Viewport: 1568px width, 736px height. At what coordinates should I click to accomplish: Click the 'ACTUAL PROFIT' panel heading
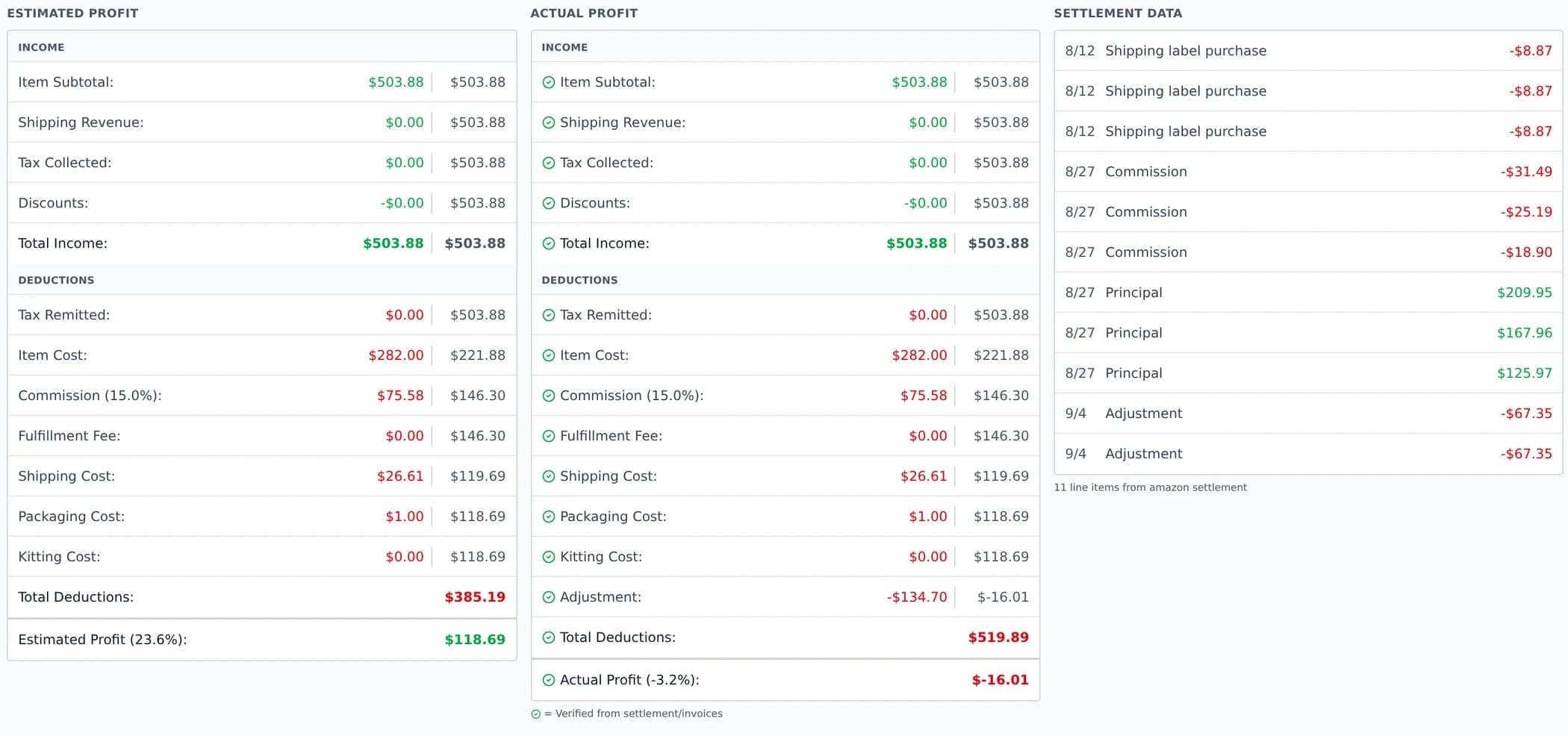click(x=584, y=13)
